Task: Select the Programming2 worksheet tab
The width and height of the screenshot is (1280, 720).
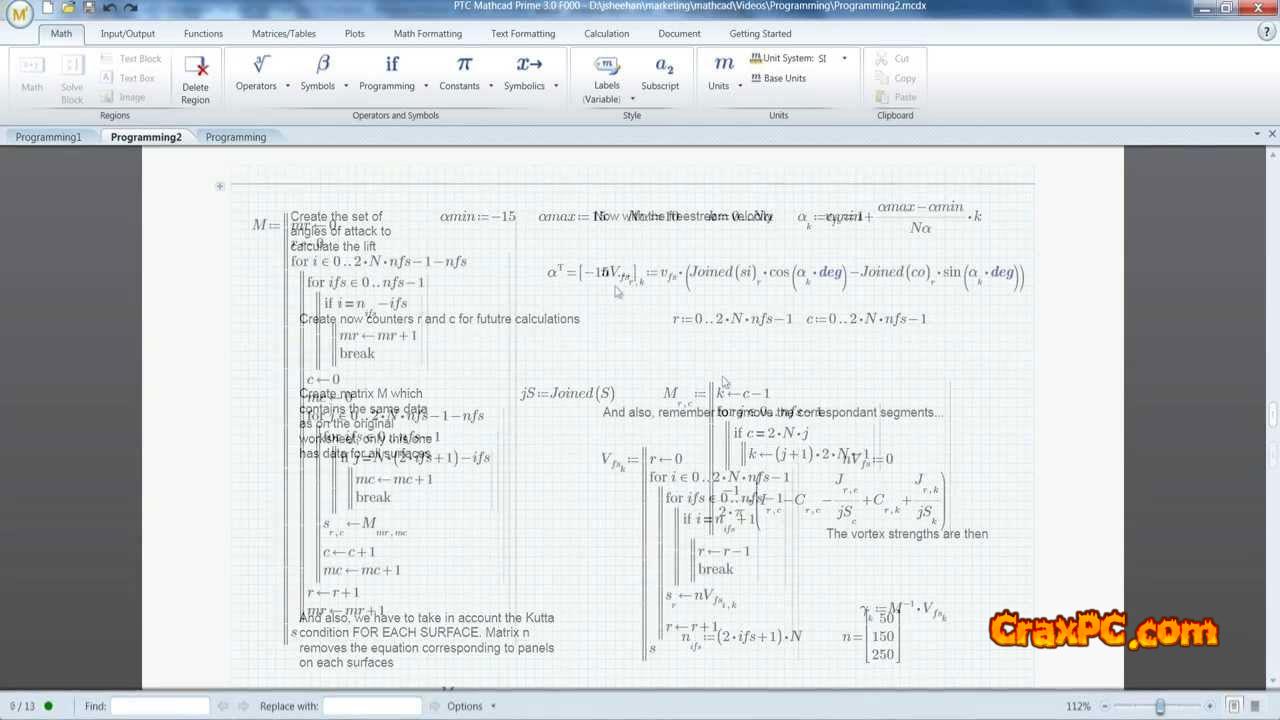Action: (x=146, y=137)
